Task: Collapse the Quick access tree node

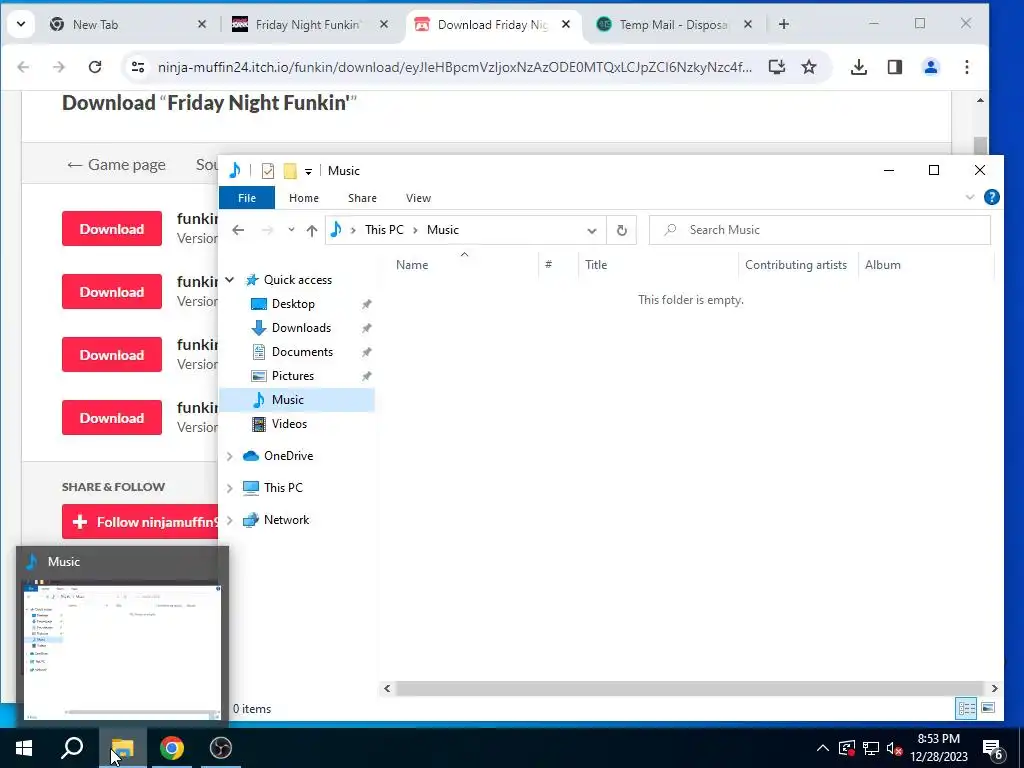Action: click(x=230, y=280)
